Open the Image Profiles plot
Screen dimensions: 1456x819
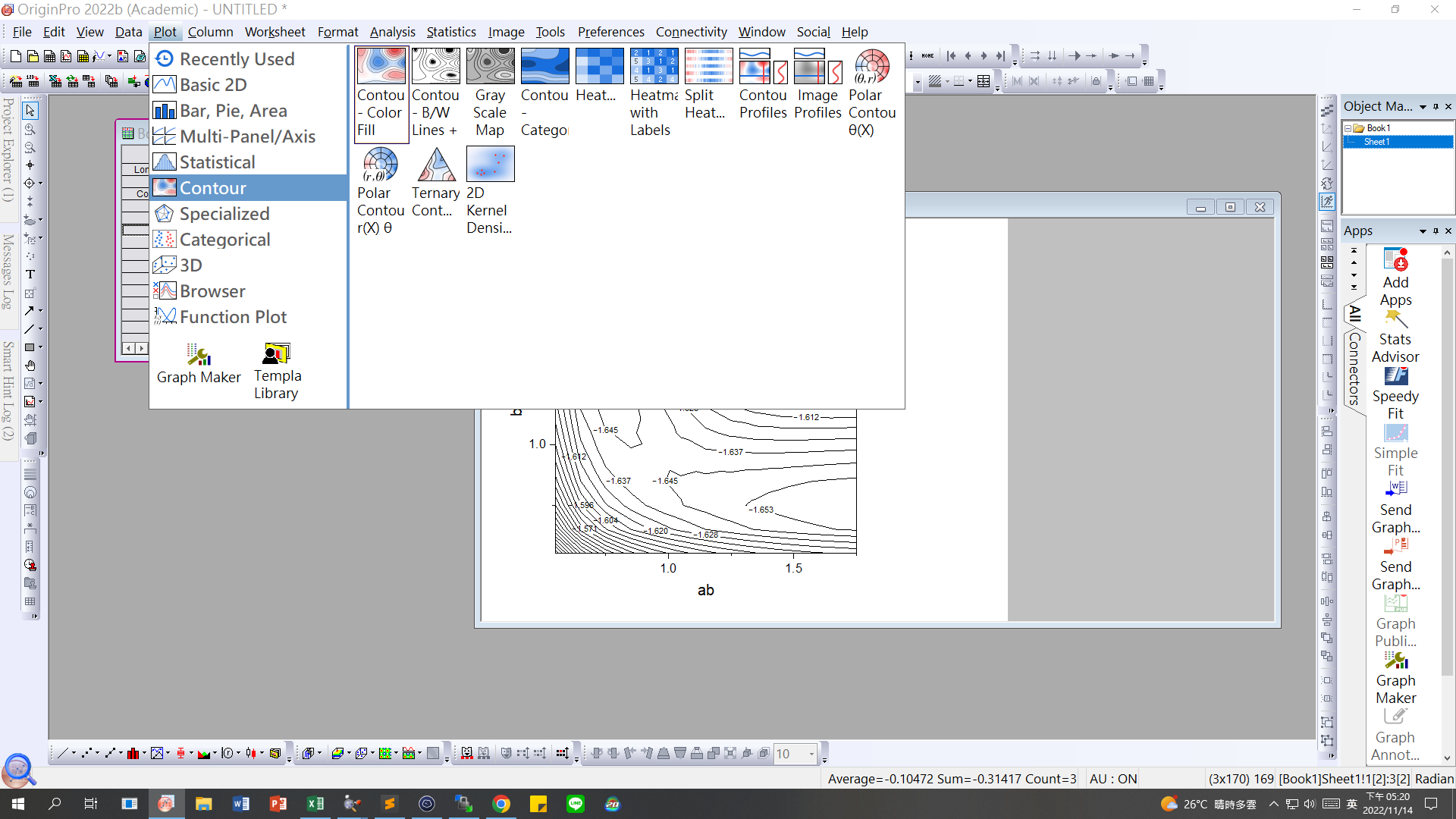(x=817, y=85)
